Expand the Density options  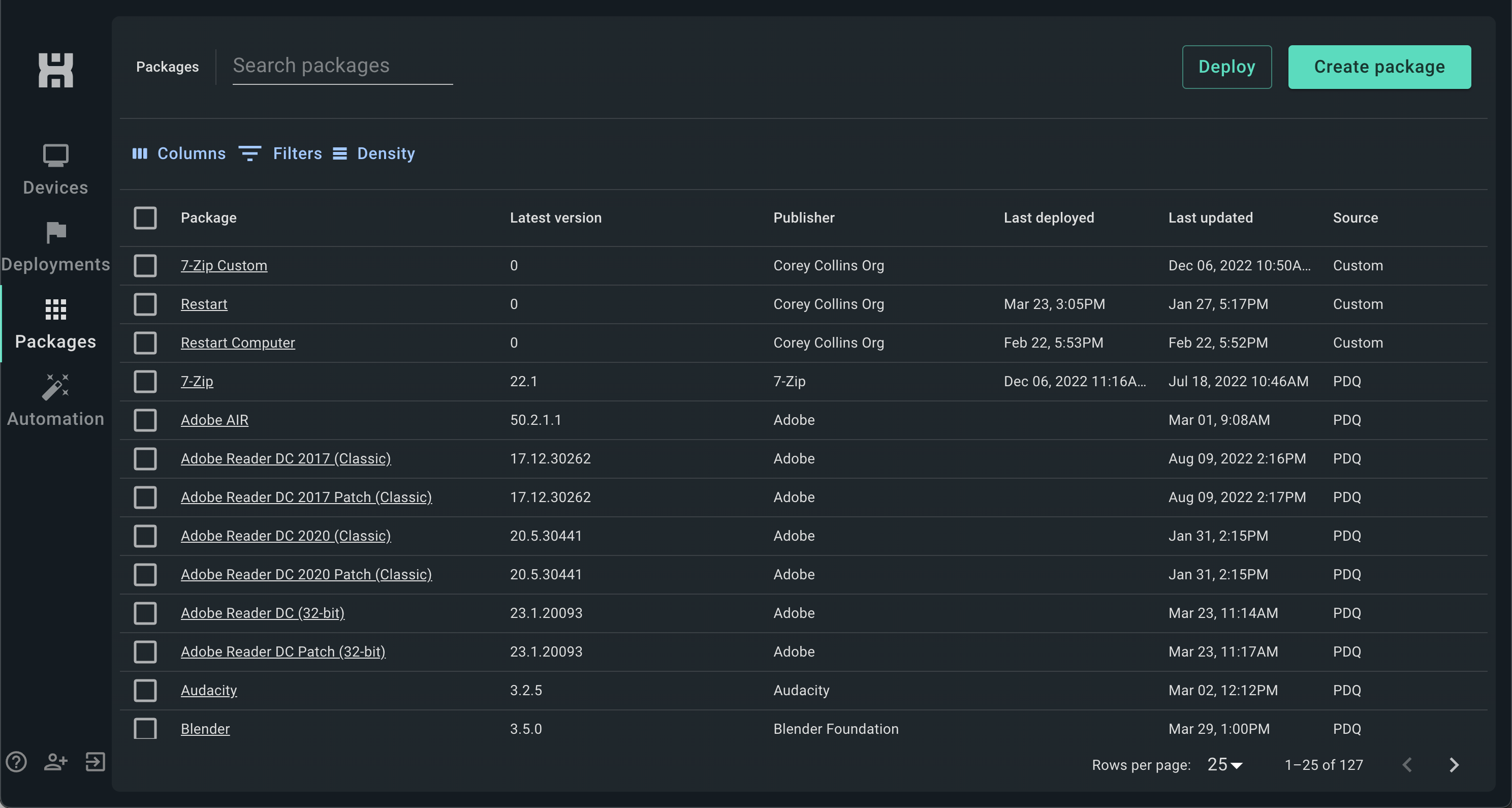pos(374,153)
